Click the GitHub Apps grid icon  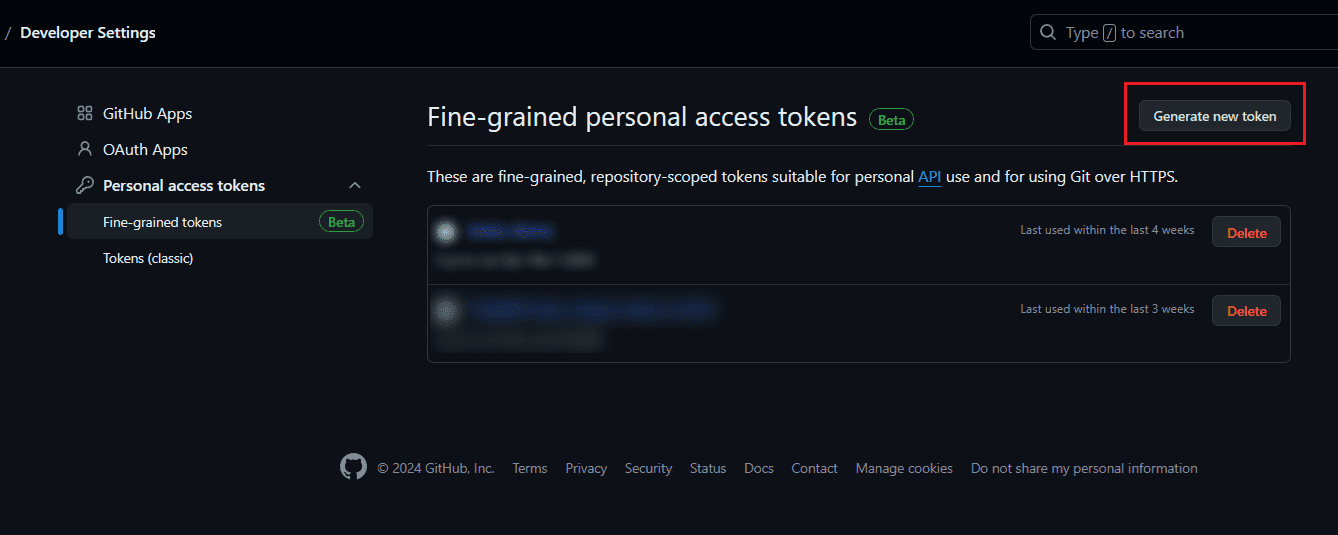(x=85, y=114)
